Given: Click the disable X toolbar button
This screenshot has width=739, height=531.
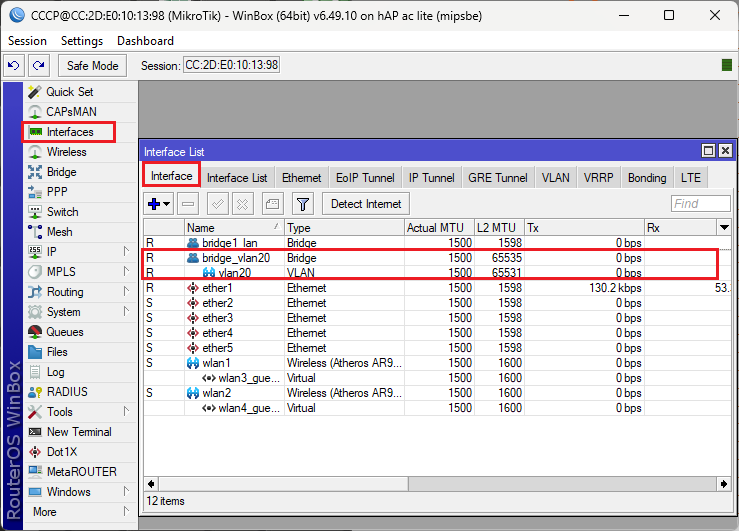Looking at the screenshot, I should pos(242,204).
